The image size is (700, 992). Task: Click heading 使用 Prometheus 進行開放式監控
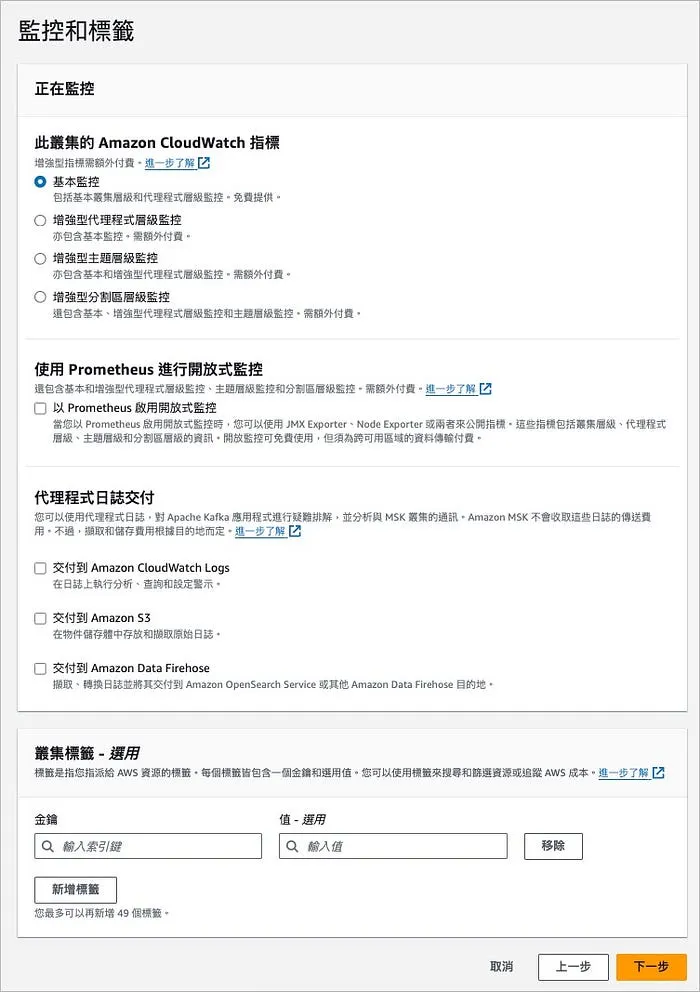(x=149, y=369)
